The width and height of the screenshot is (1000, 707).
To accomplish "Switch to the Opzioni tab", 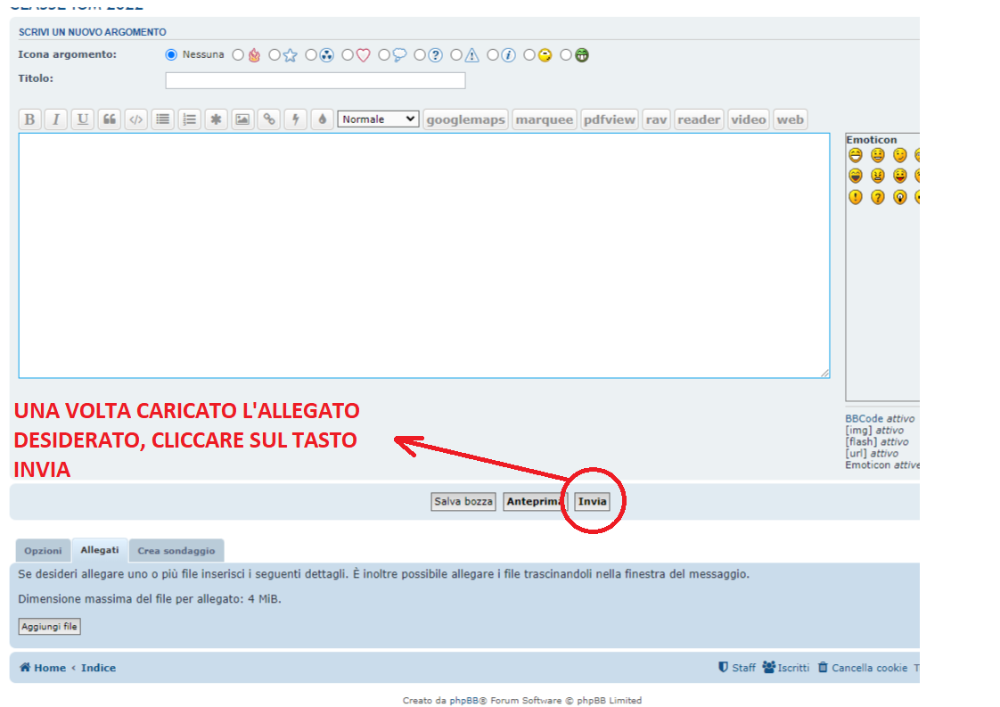I will point(42,551).
